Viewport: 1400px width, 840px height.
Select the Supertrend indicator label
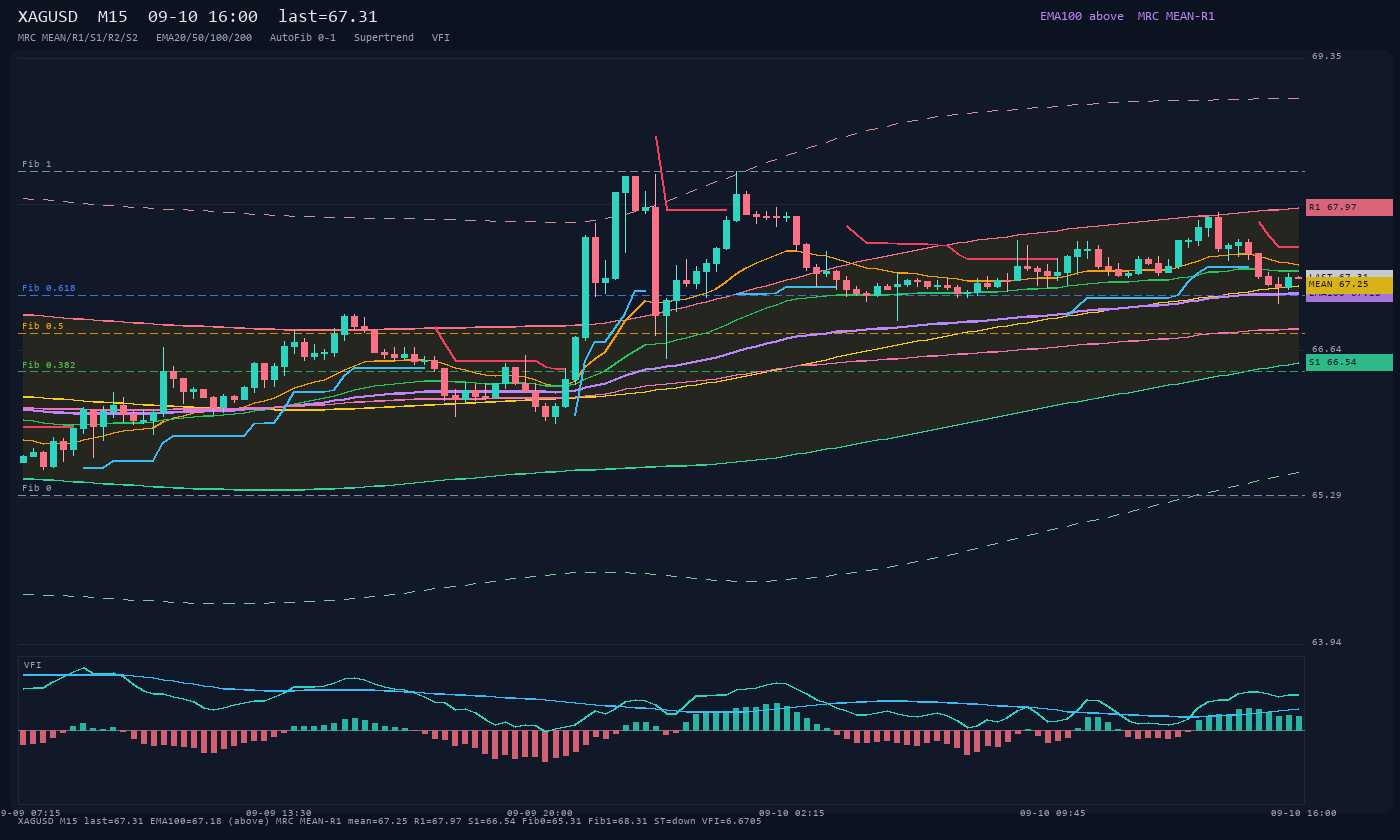[x=384, y=38]
